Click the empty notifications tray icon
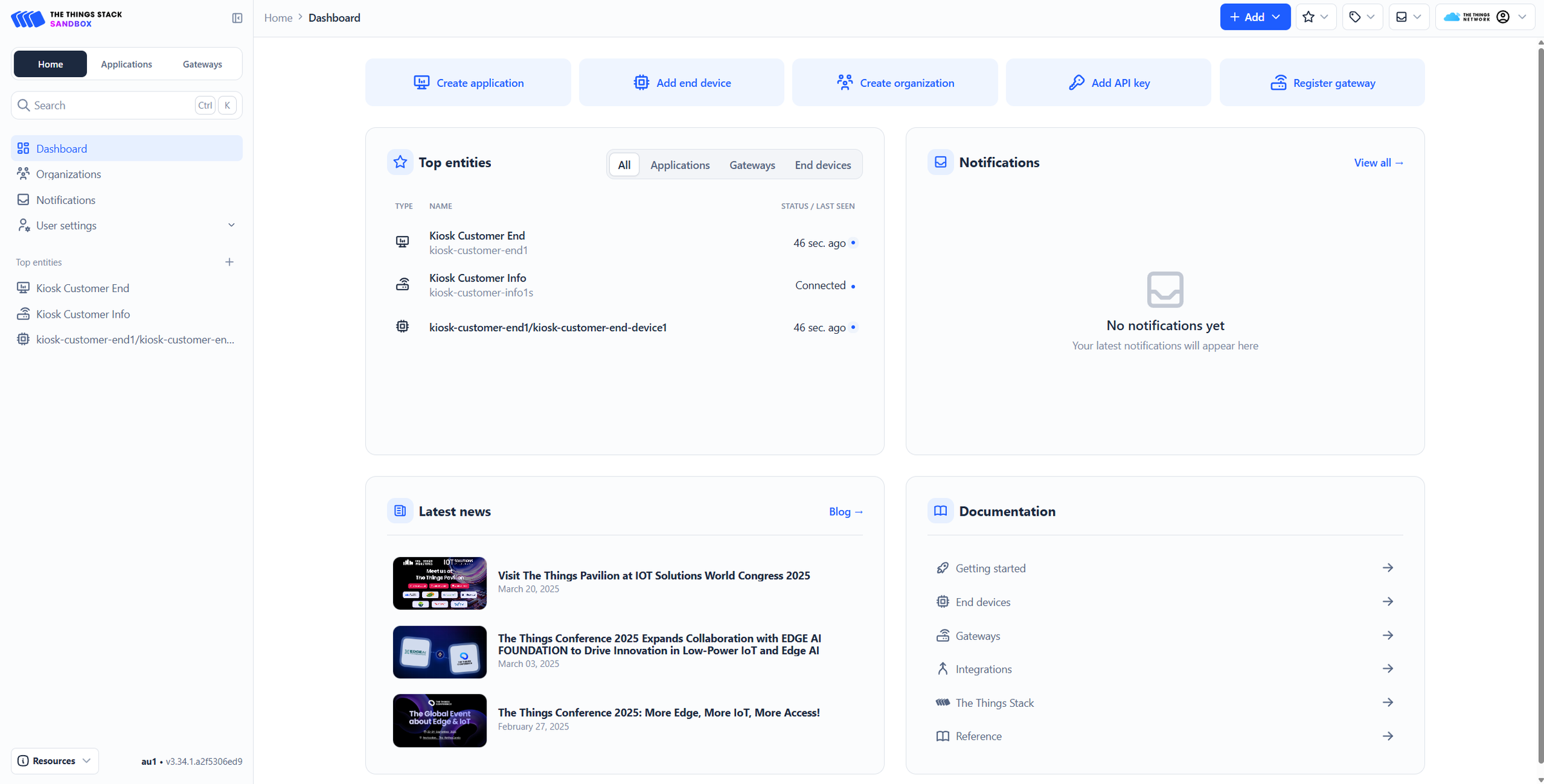This screenshot has width=1544, height=784. (1165, 289)
